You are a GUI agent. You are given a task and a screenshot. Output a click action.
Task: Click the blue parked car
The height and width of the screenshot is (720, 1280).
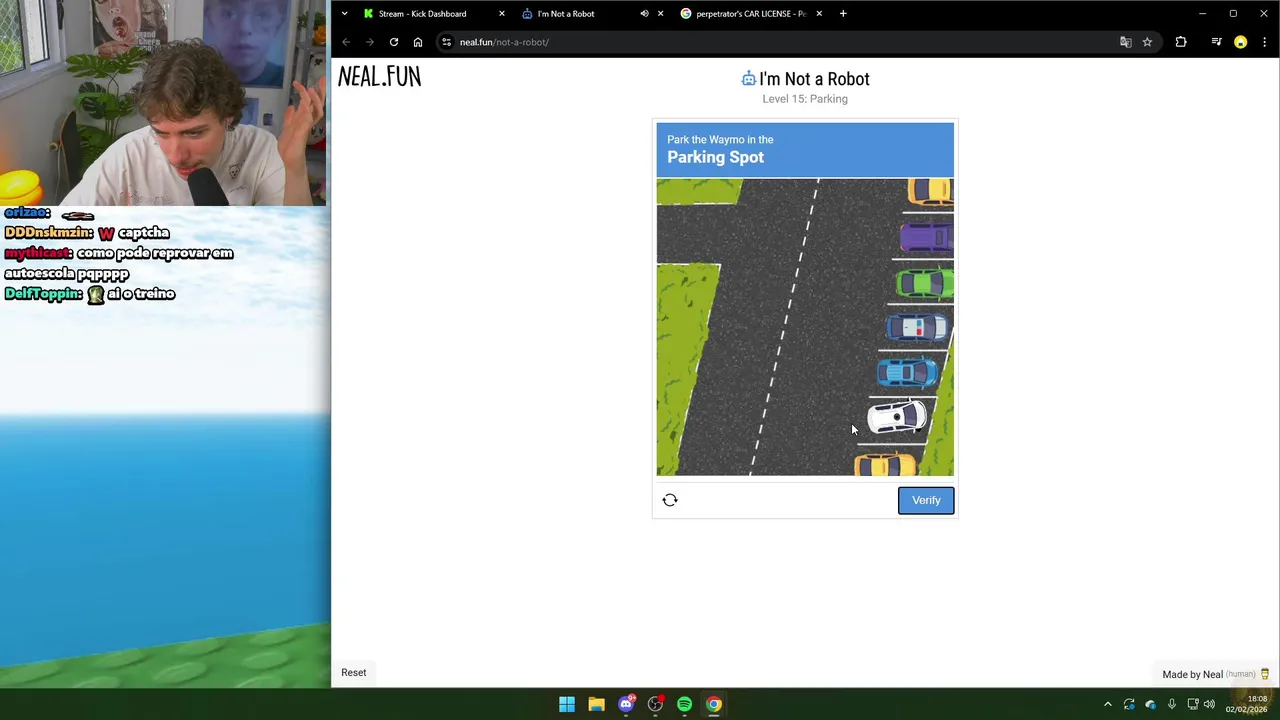point(908,372)
